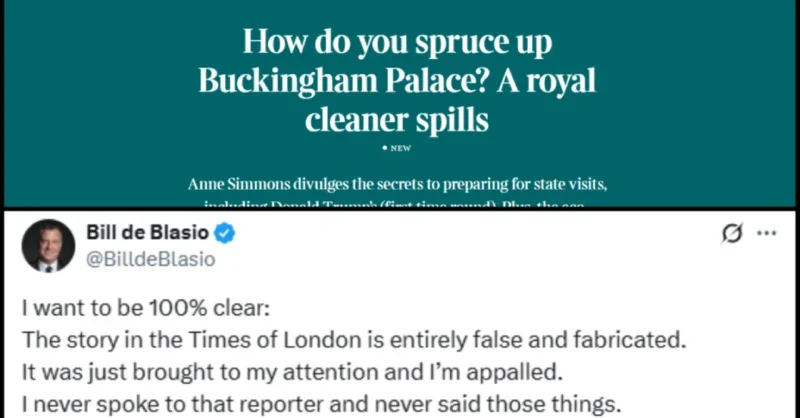
Task: Open the @BilldeBlasio handle link
Action: click(x=154, y=259)
